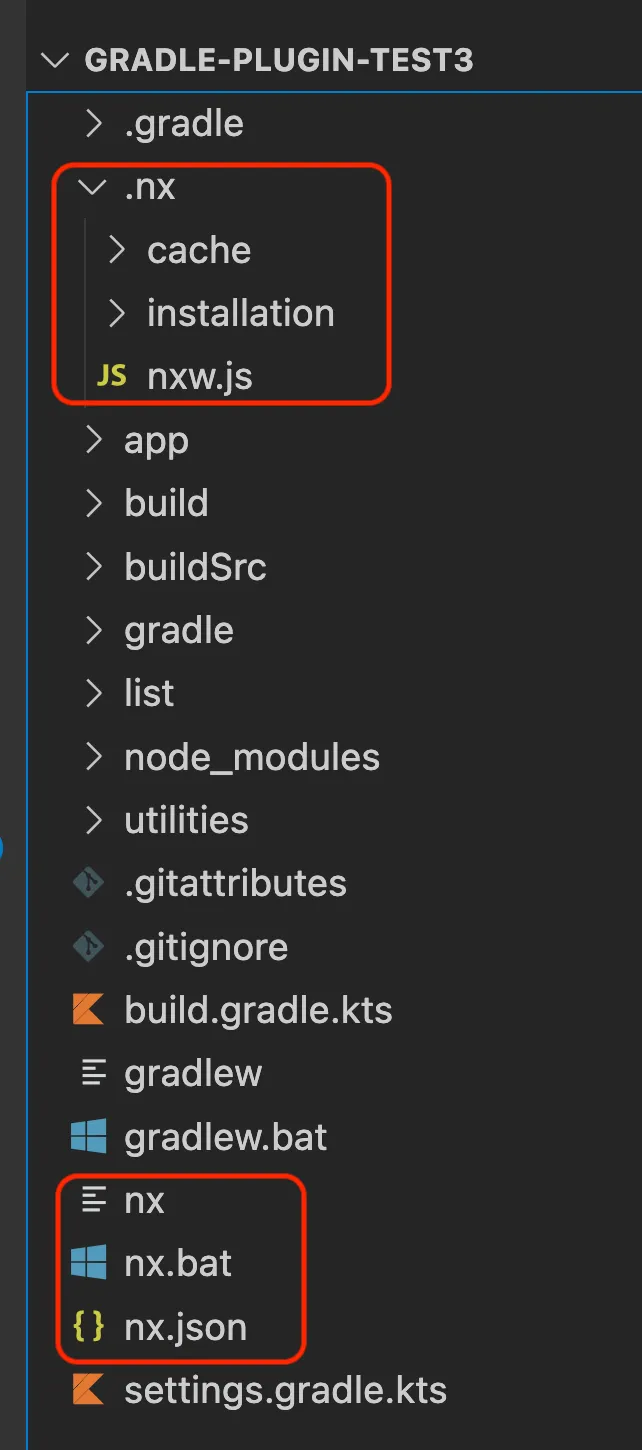Collapse the .nx folder chevron
This screenshot has height=1450, width=642.
pyautogui.click(x=94, y=187)
